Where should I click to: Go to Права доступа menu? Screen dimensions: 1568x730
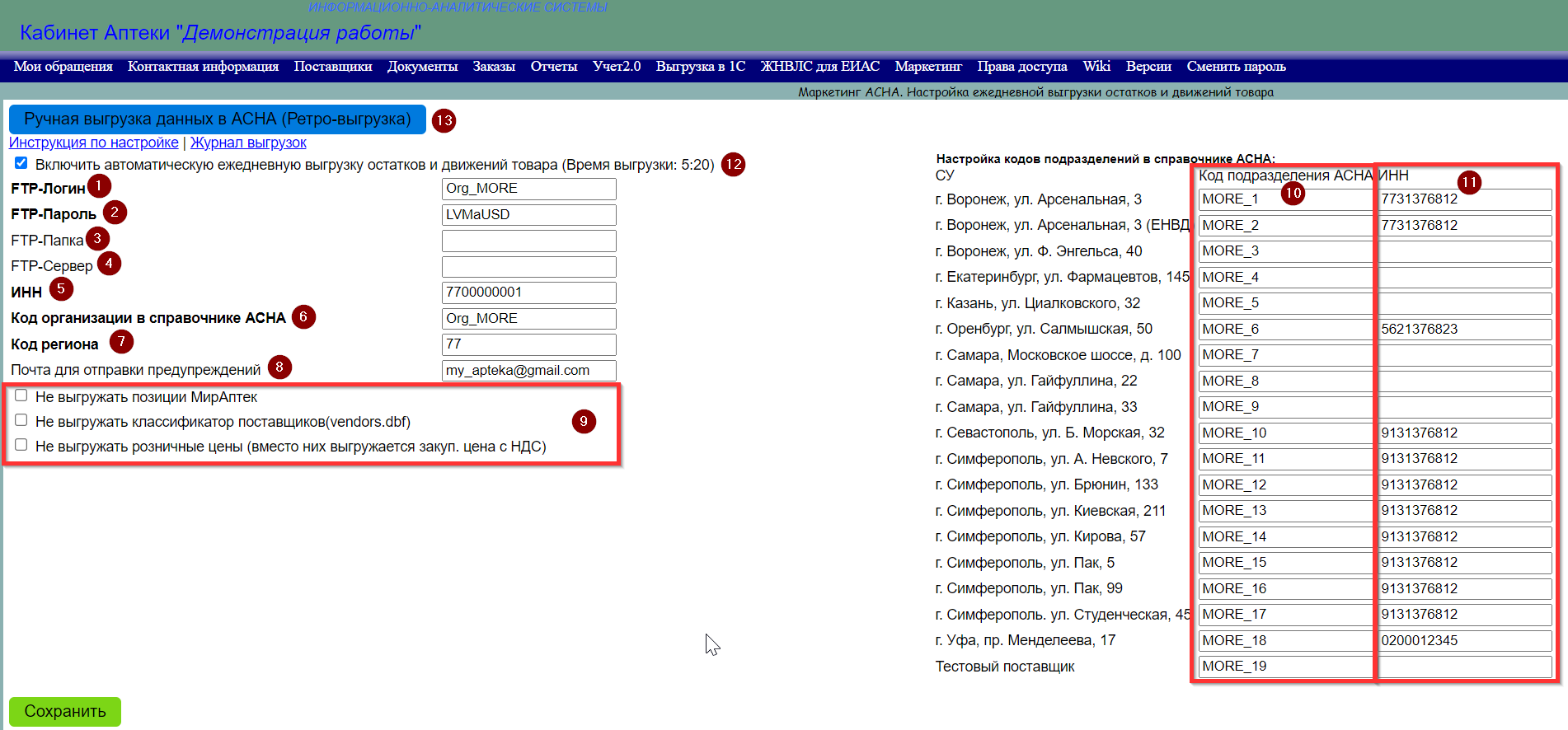1021,67
